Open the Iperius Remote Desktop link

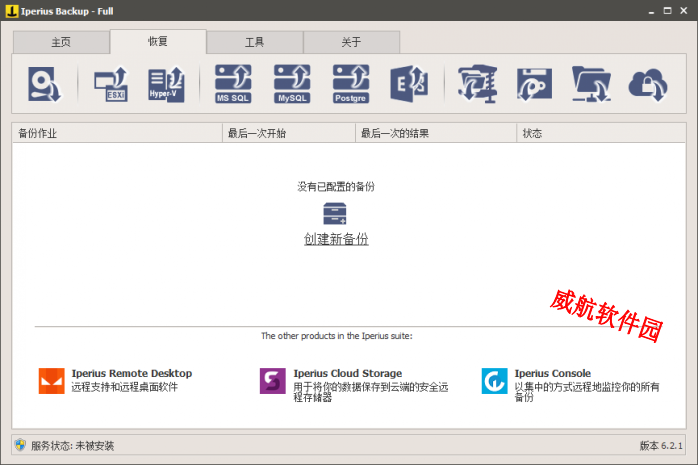131,373
